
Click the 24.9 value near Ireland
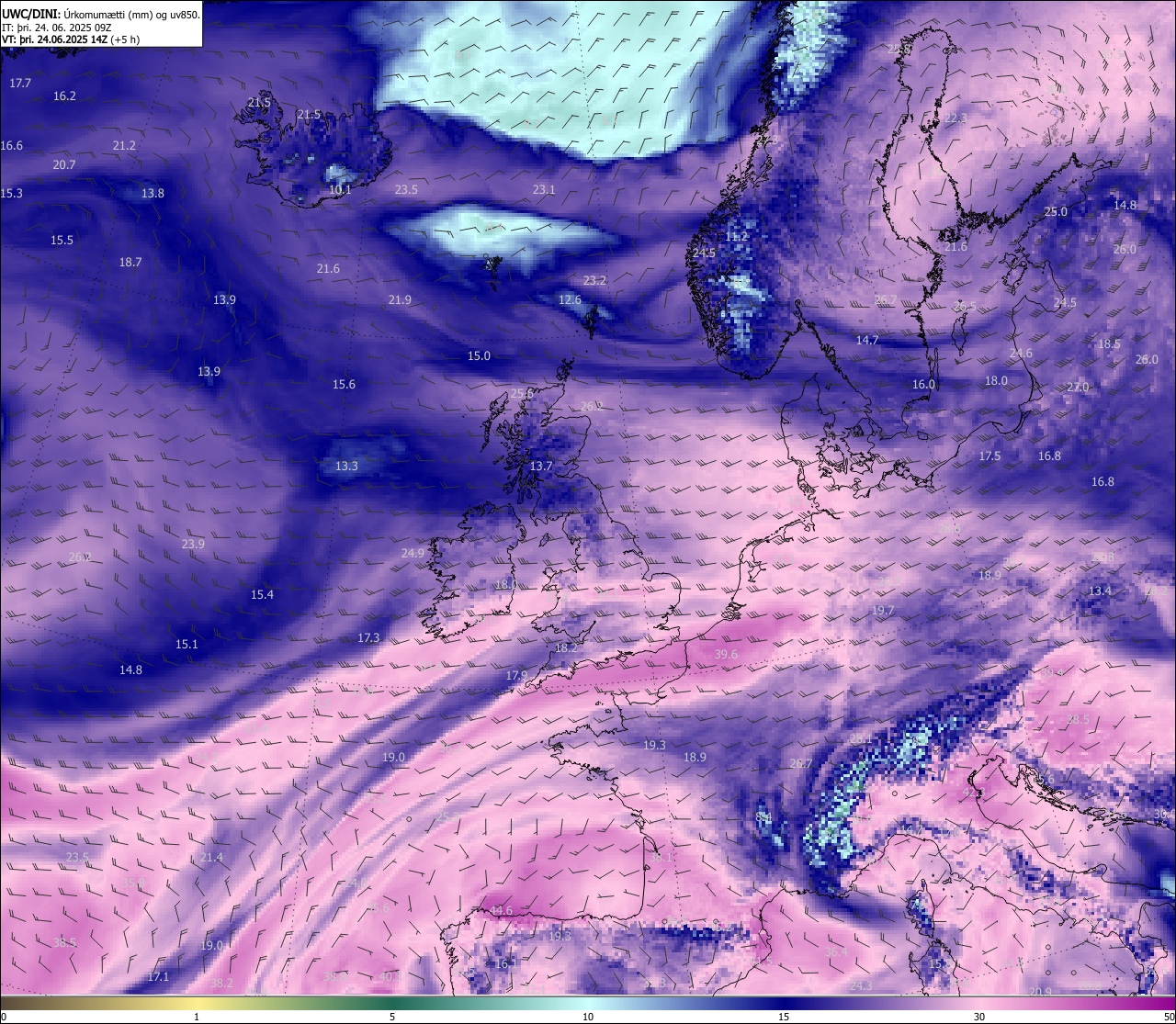click(413, 554)
